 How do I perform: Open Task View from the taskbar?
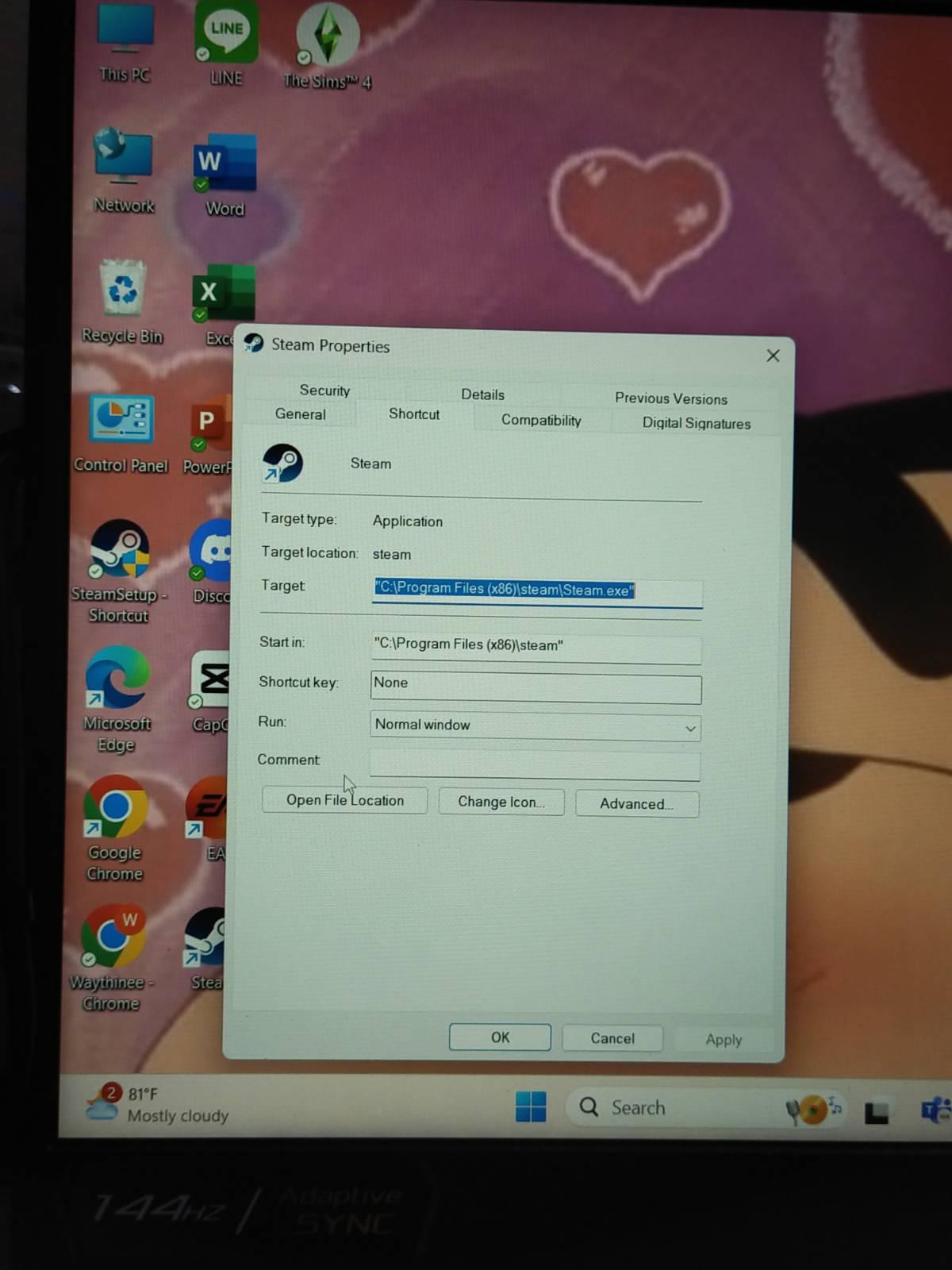pos(876,1111)
